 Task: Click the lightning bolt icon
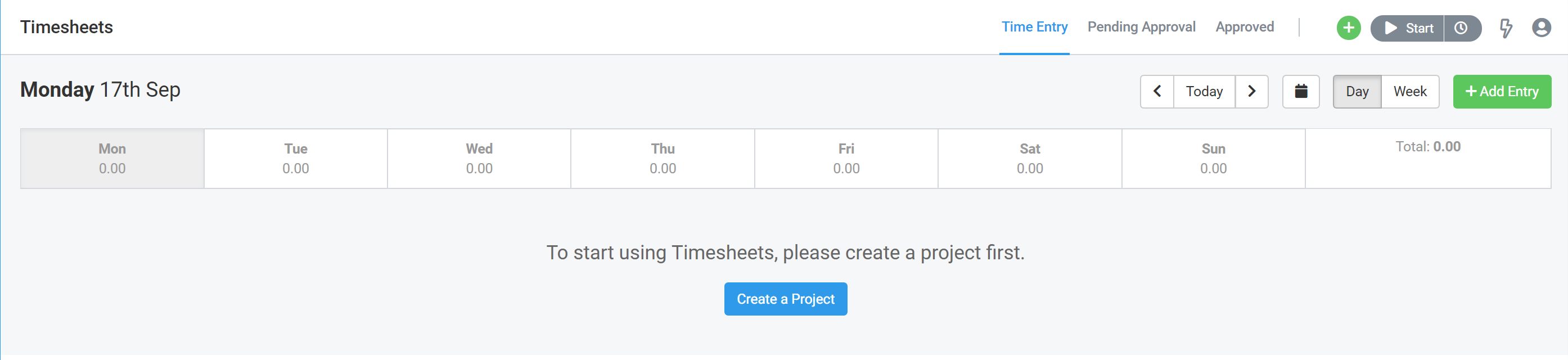tap(1506, 28)
